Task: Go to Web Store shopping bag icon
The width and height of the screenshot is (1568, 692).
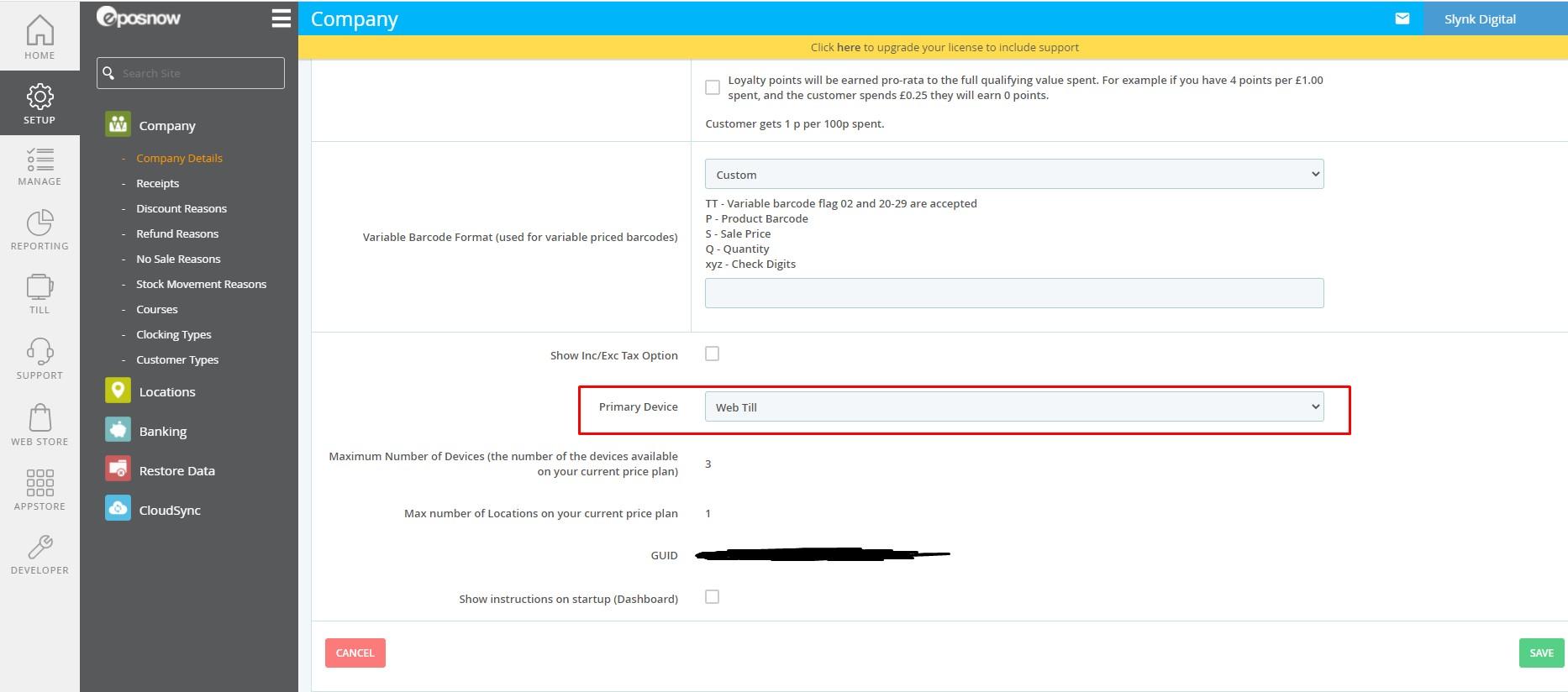Action: click(x=39, y=418)
